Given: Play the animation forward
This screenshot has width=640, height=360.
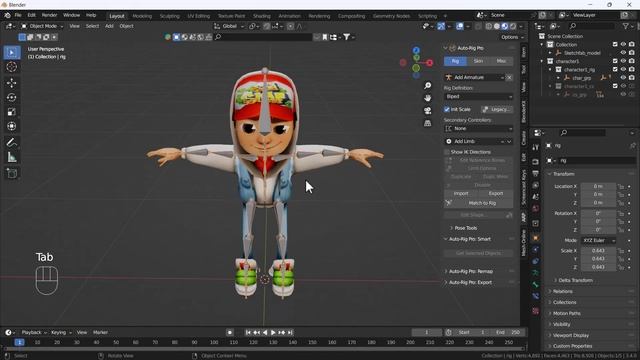Looking at the screenshot, I should [x=273, y=333].
